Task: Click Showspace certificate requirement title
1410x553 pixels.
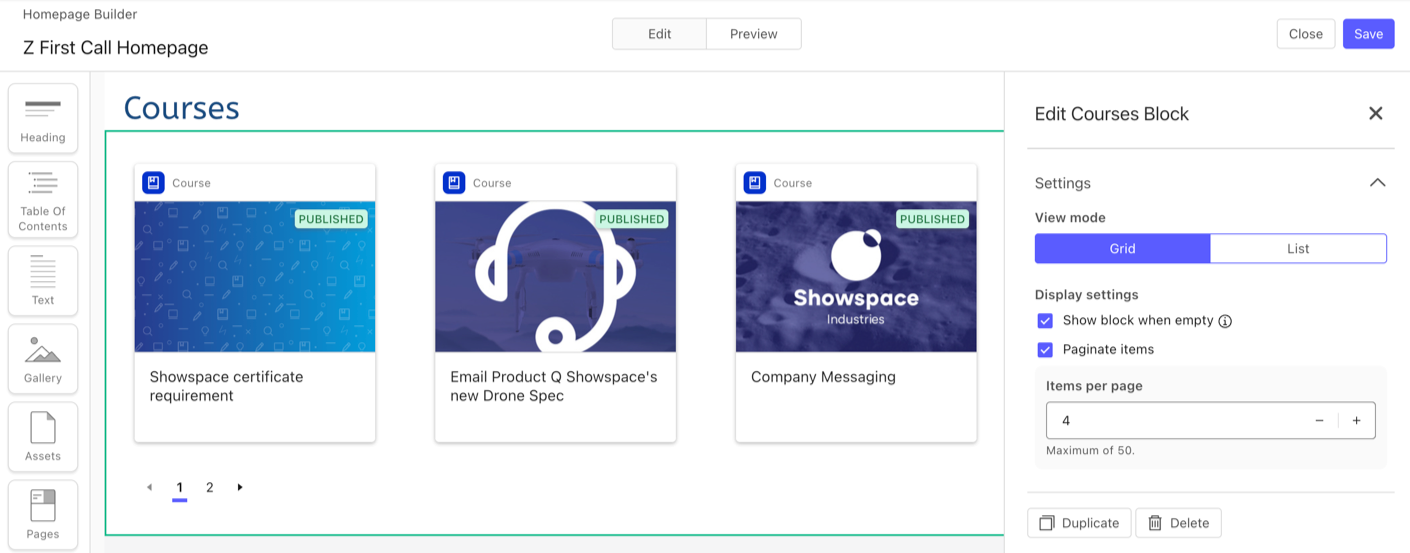Action: [226, 386]
